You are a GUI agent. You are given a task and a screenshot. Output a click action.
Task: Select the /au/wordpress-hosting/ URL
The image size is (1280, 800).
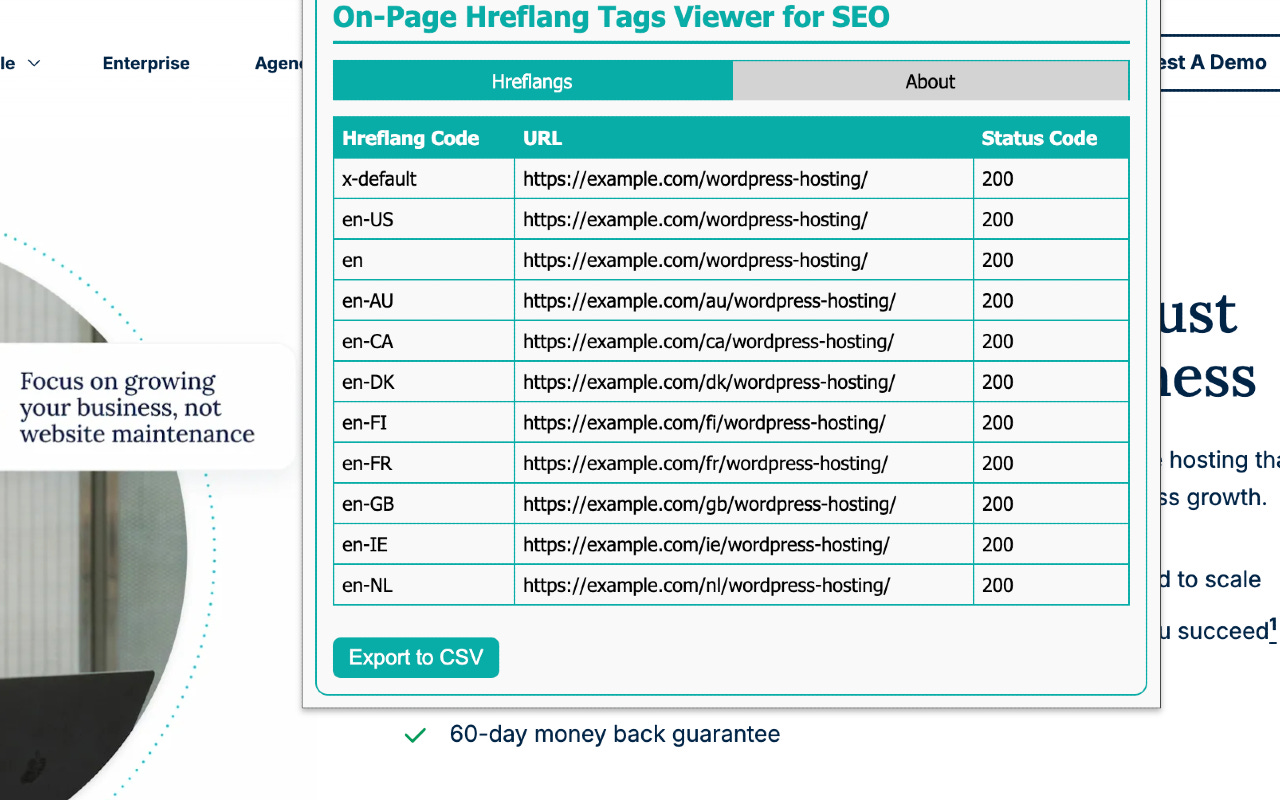pos(709,301)
